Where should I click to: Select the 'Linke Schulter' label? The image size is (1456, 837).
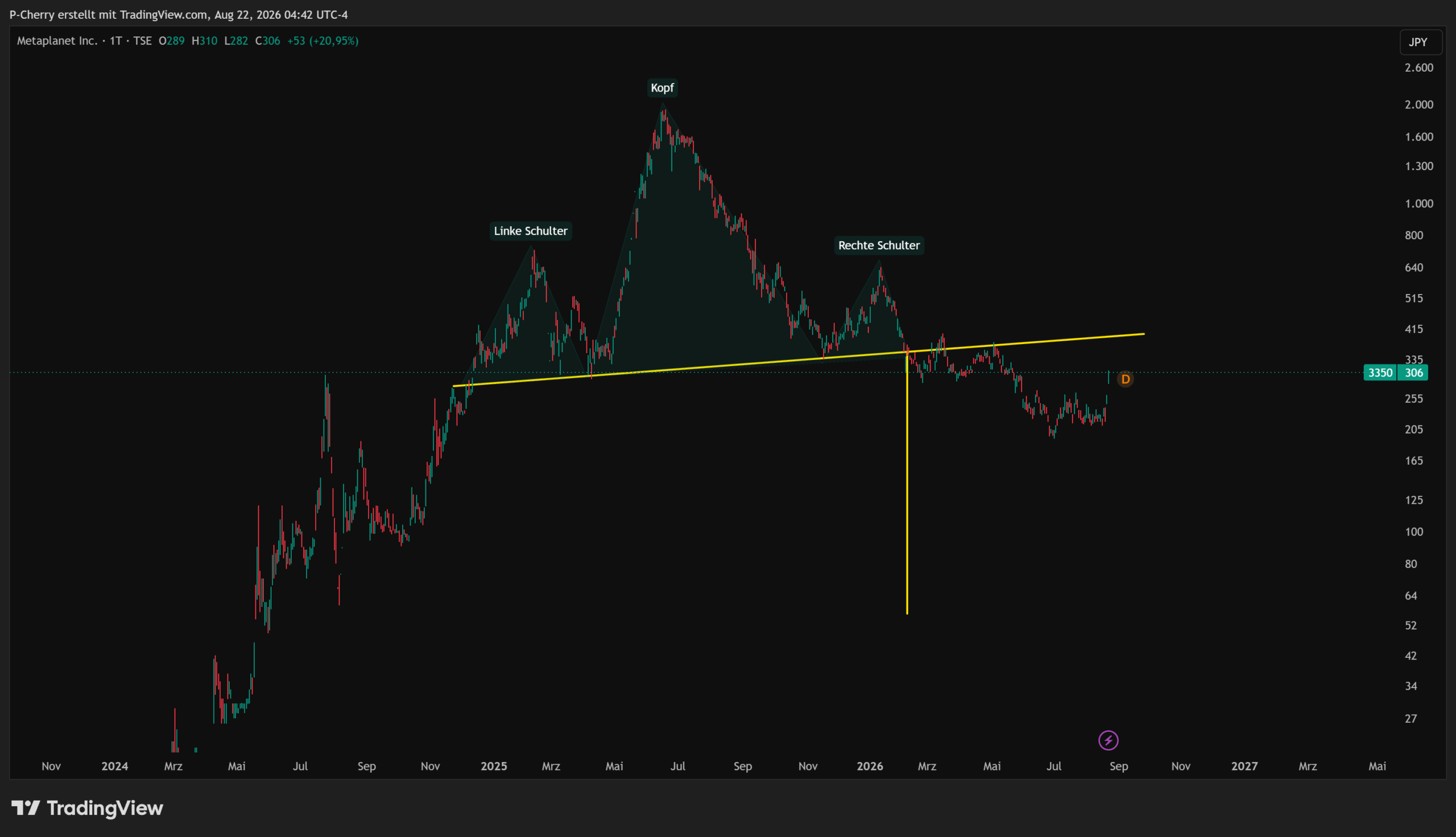531,231
